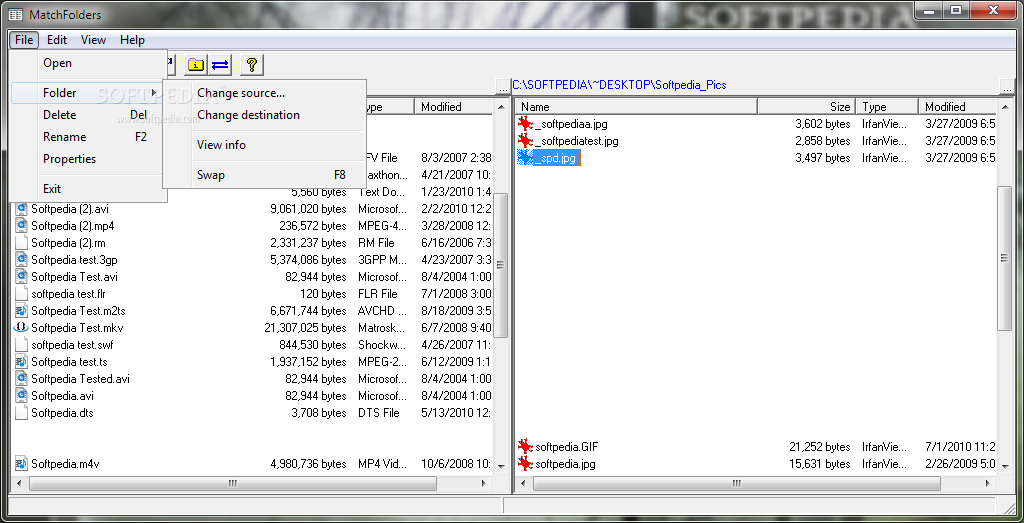This screenshot has width=1024, height=523.
Task: Select the file name Softpedia Test.mkv
Action: 77,328
